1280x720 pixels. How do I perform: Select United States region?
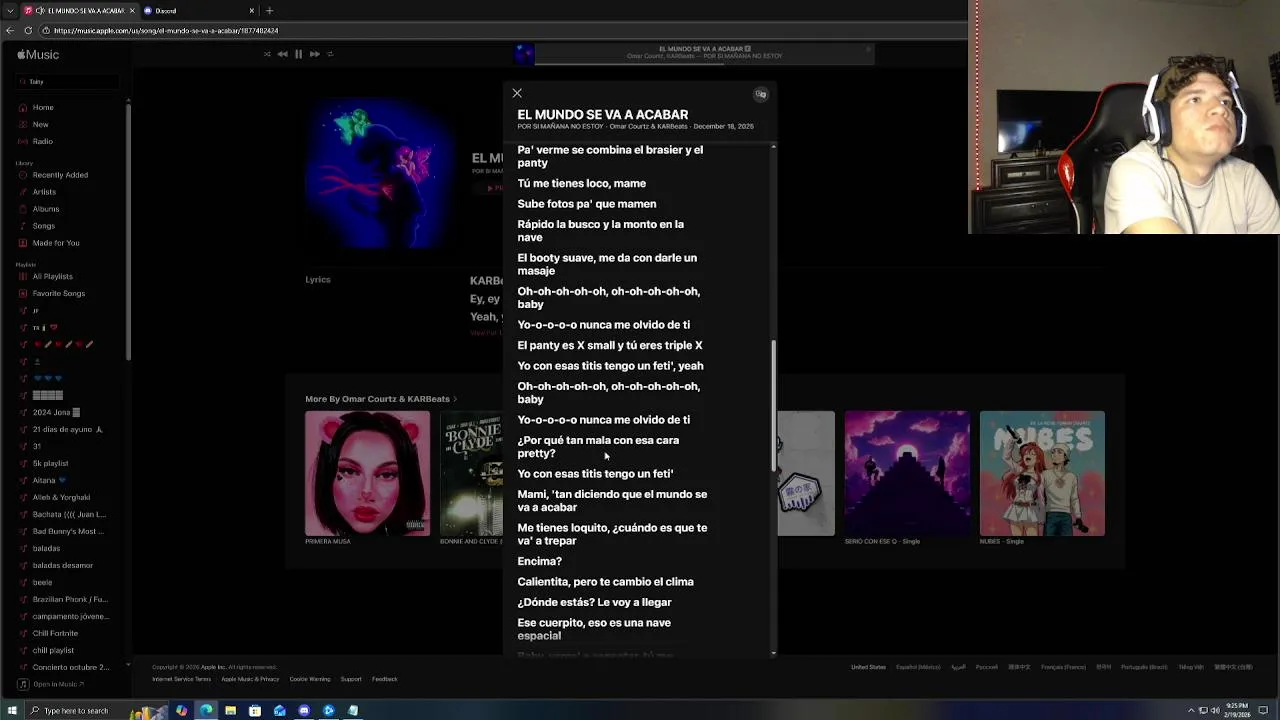click(x=868, y=667)
